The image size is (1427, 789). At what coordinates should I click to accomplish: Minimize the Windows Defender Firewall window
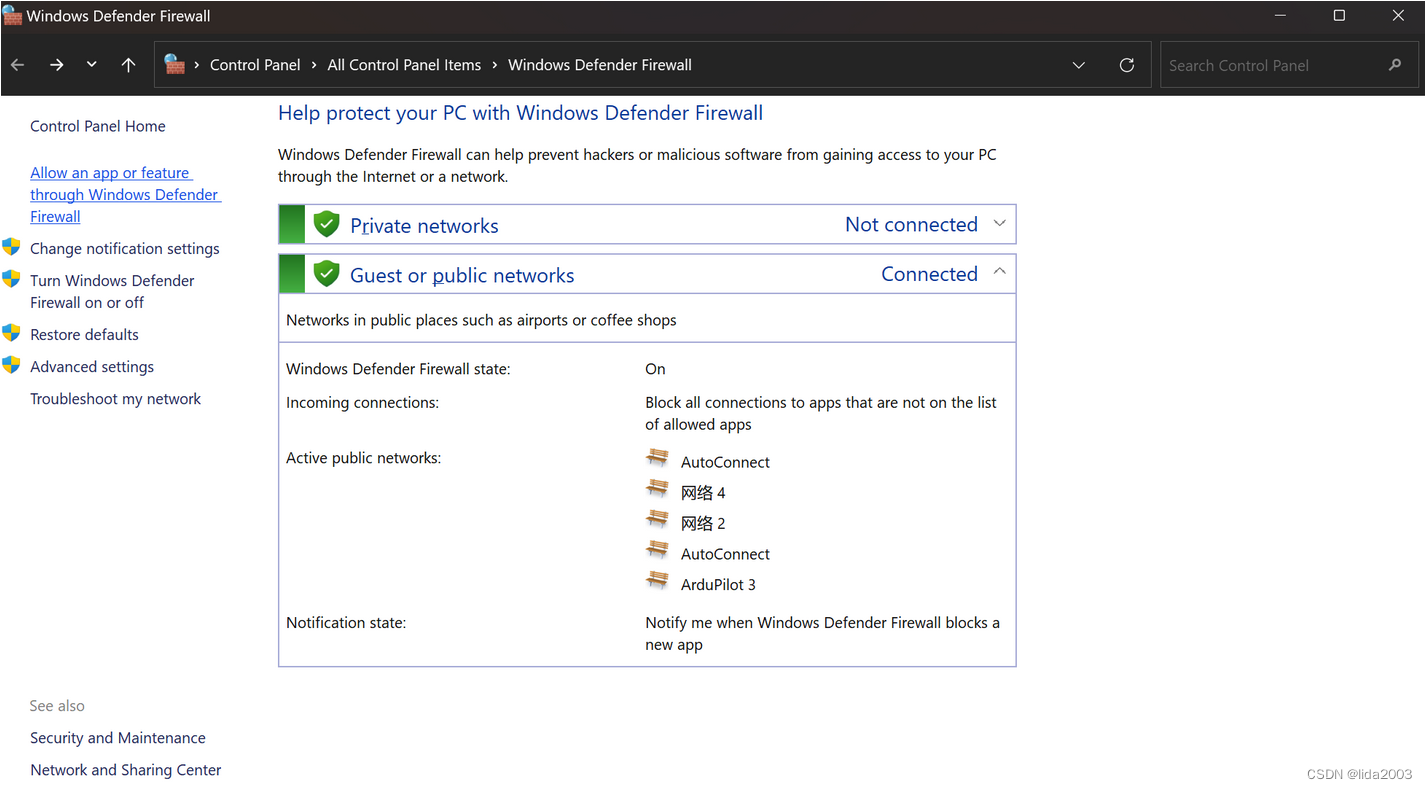pyautogui.click(x=1280, y=16)
